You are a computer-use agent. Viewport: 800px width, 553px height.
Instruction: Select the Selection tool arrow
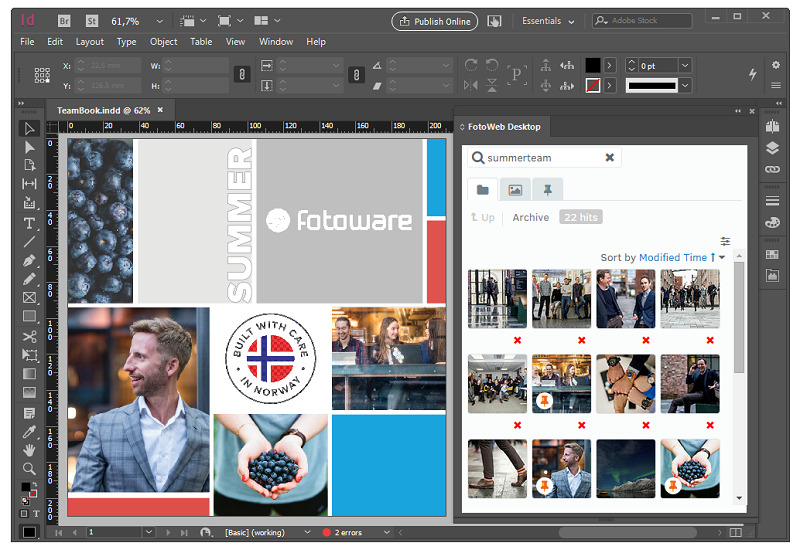tap(30, 128)
